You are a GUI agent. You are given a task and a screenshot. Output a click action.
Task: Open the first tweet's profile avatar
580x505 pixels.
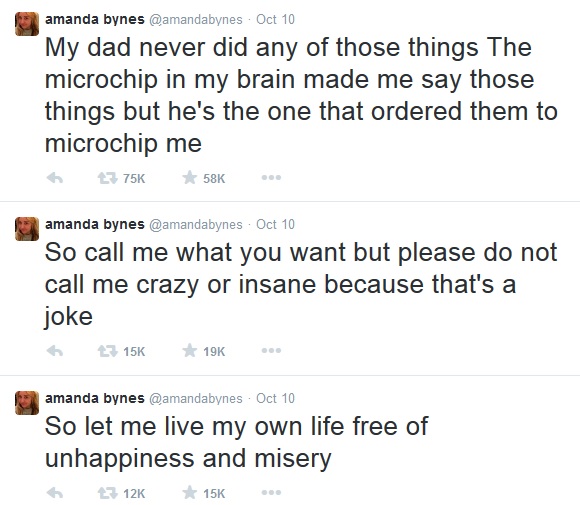pos(27,24)
